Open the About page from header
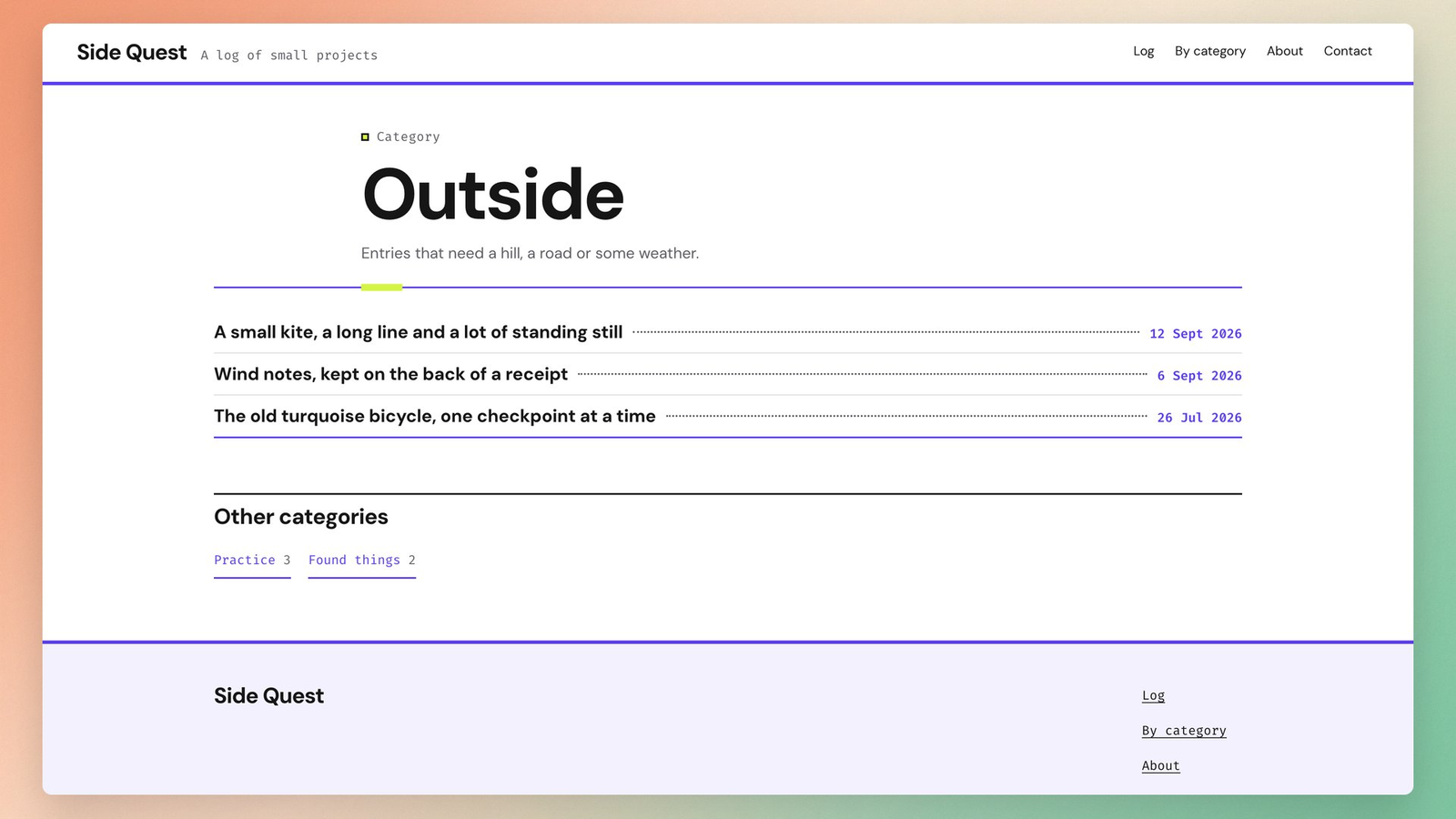This screenshot has width=1456, height=819. point(1284,51)
